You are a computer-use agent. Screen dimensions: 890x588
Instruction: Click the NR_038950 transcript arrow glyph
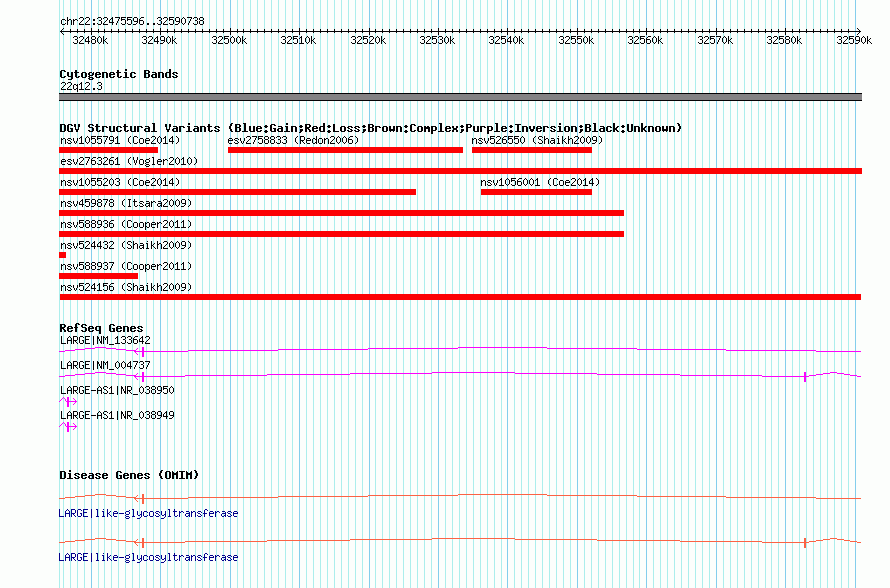[68, 402]
